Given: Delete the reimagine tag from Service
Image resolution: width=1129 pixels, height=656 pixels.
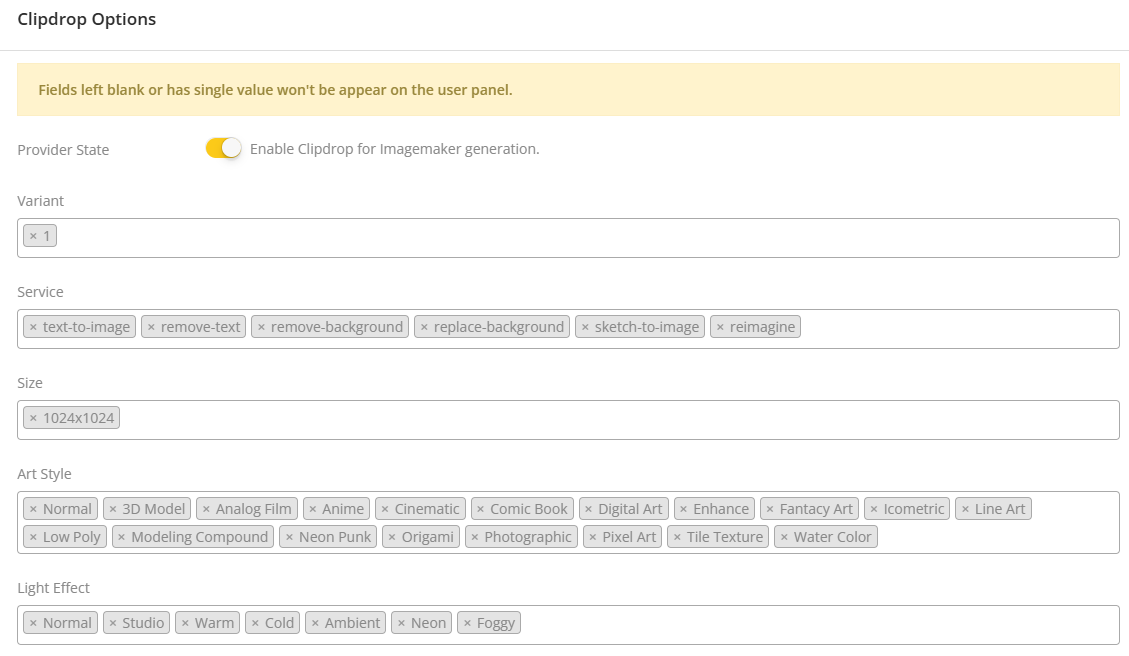Looking at the screenshot, I should (720, 327).
